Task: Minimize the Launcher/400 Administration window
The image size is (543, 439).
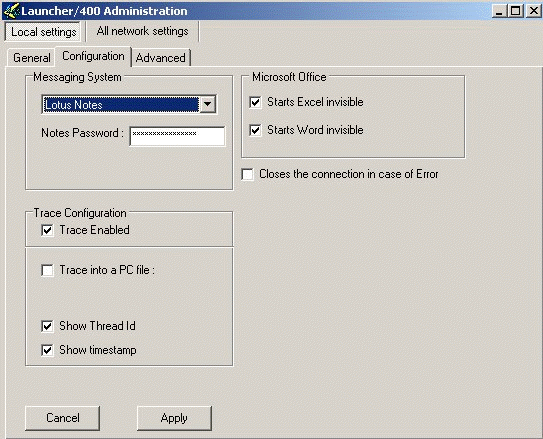Action: 499,11
